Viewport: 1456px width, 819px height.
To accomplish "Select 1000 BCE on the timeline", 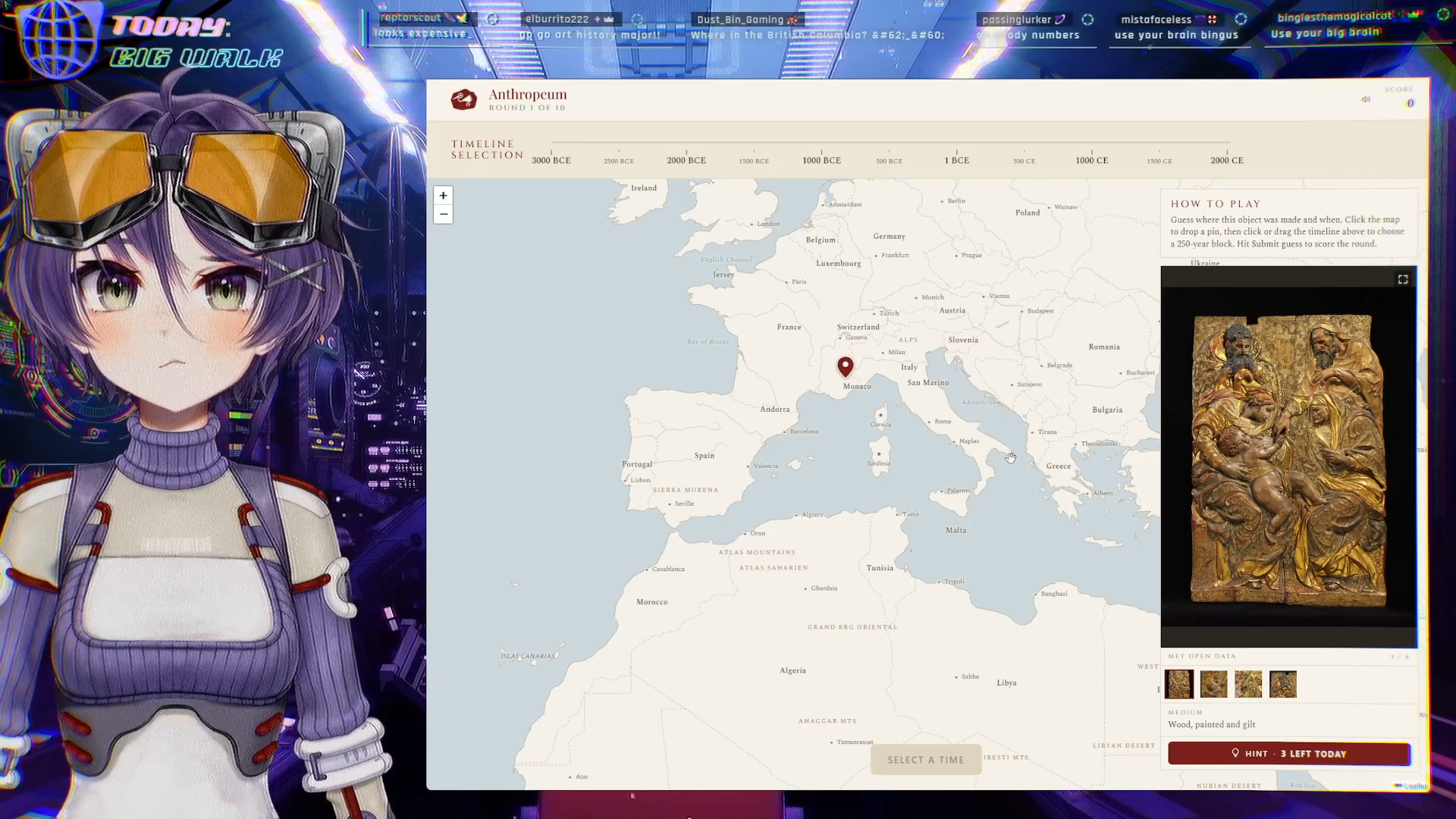I will point(821,161).
